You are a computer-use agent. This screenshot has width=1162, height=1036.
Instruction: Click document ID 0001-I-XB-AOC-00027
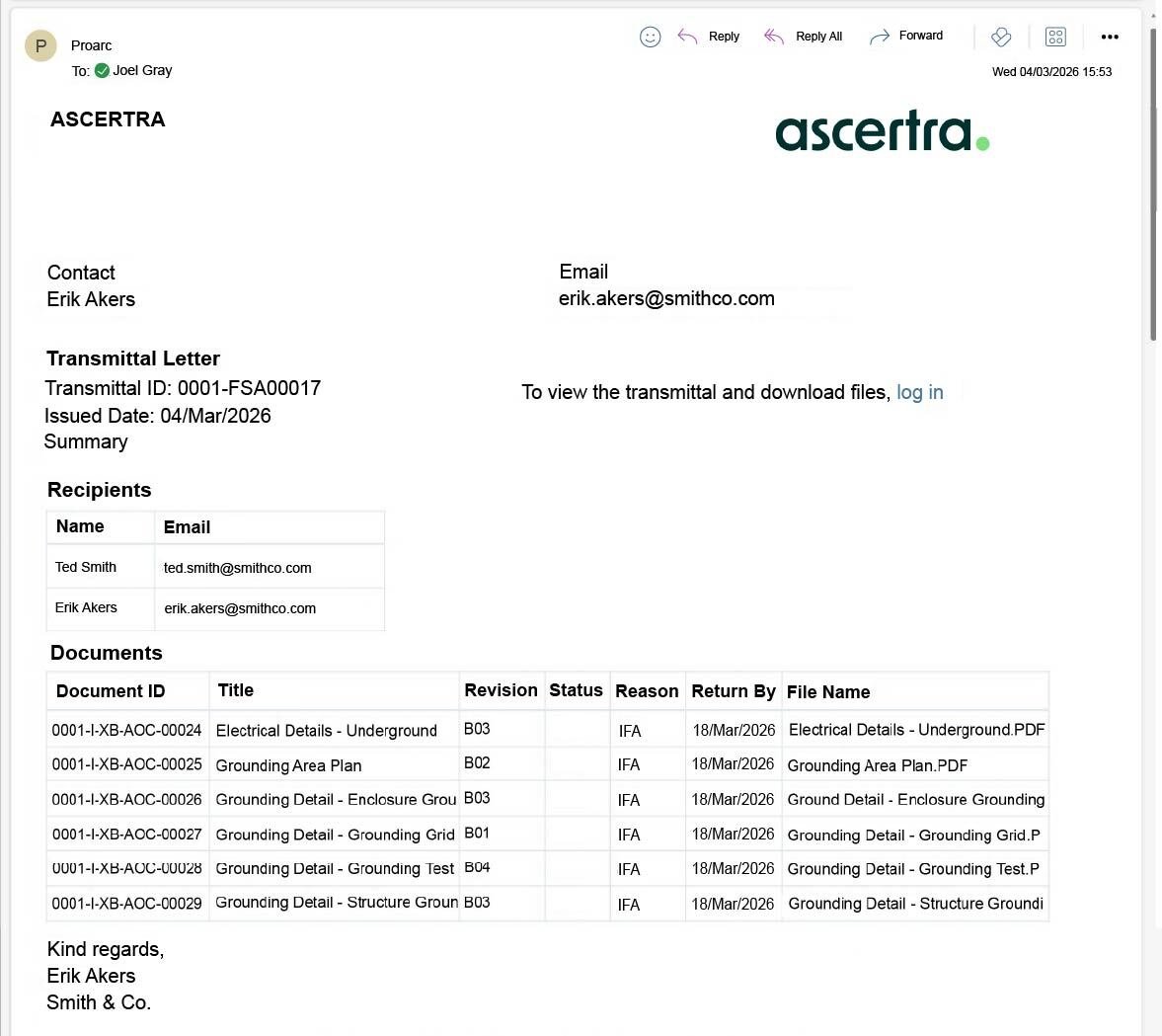126,835
